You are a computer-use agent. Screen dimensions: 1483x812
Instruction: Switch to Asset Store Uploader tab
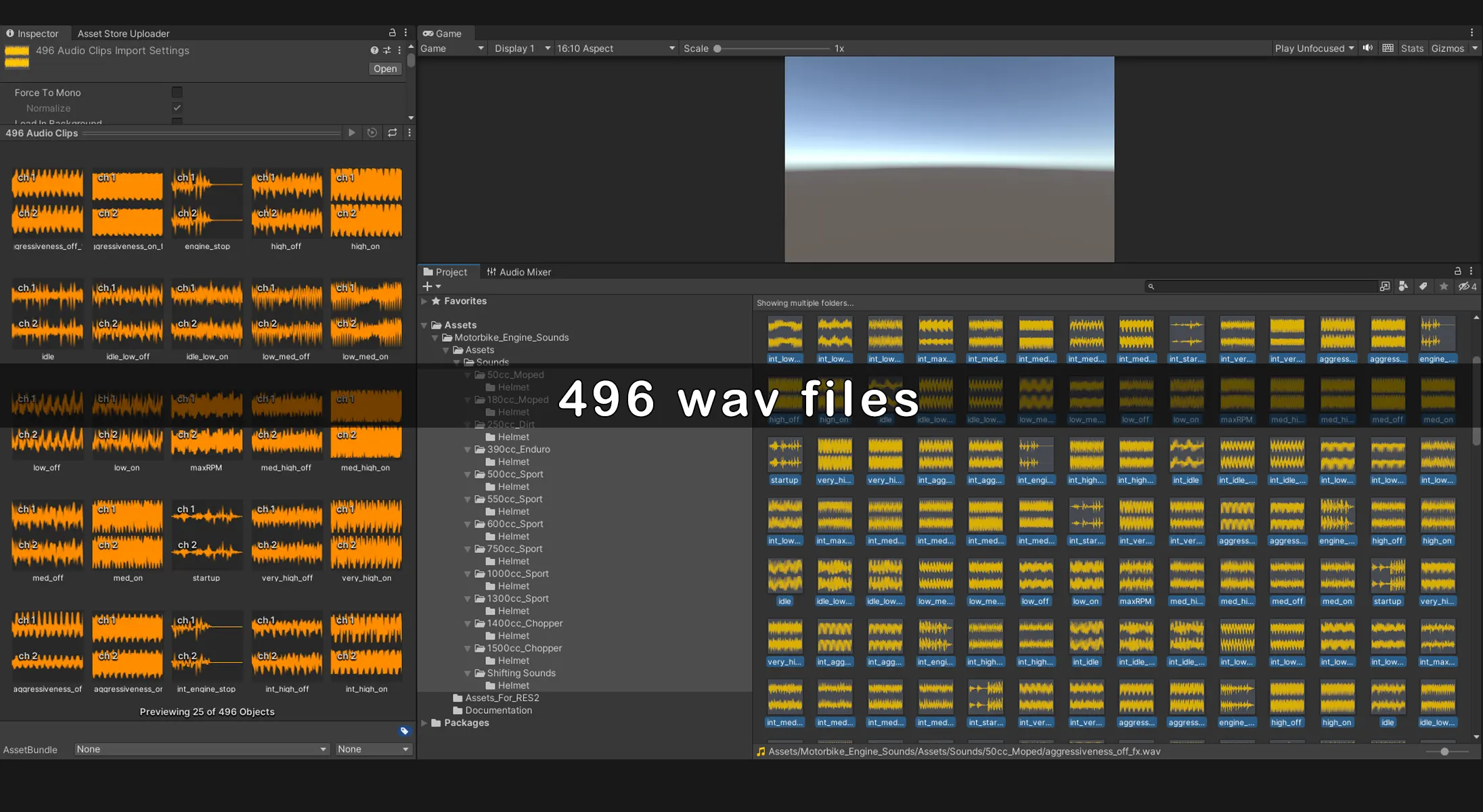(x=123, y=33)
